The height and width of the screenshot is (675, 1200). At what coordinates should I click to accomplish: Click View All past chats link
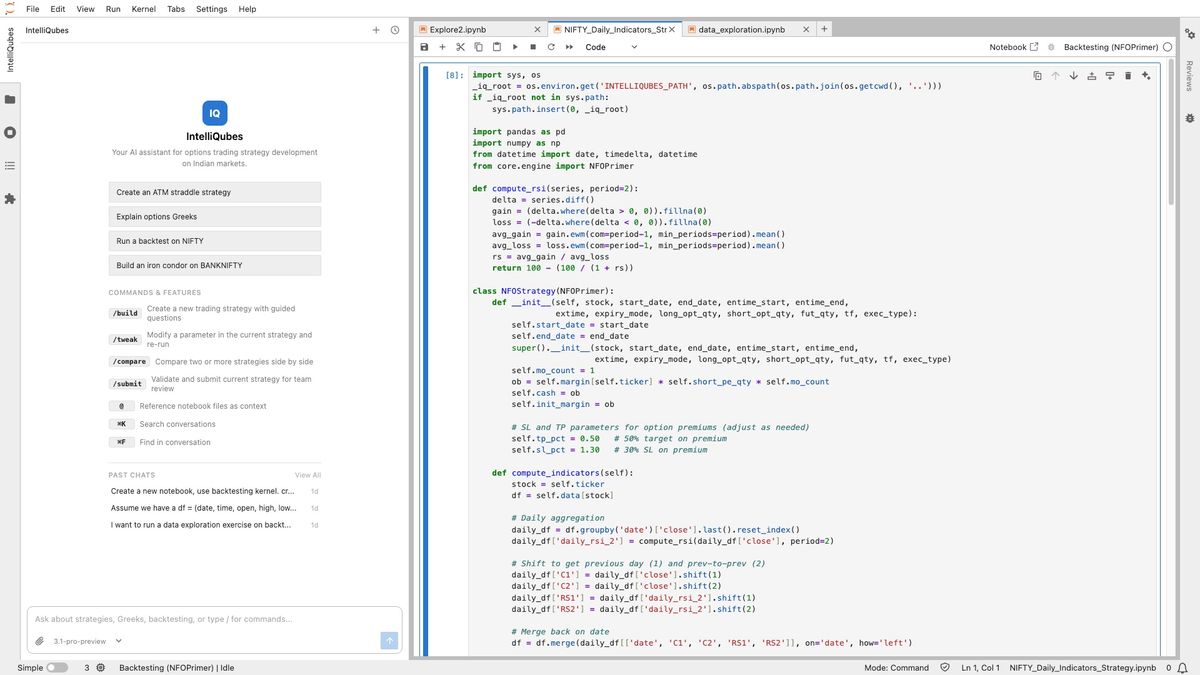pyautogui.click(x=308, y=475)
